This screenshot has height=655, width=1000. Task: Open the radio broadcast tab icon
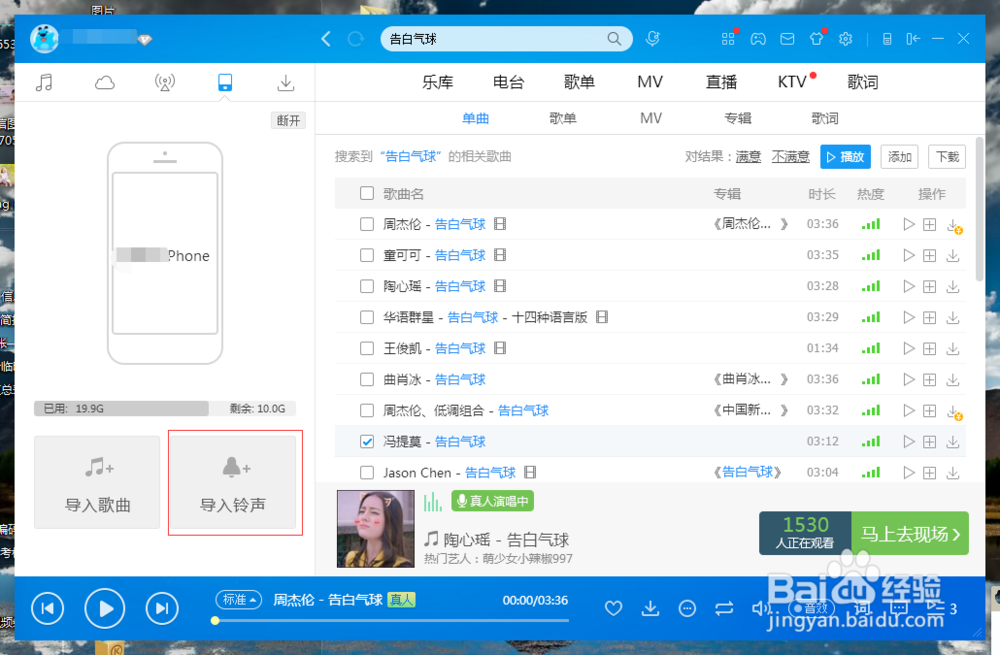(165, 82)
